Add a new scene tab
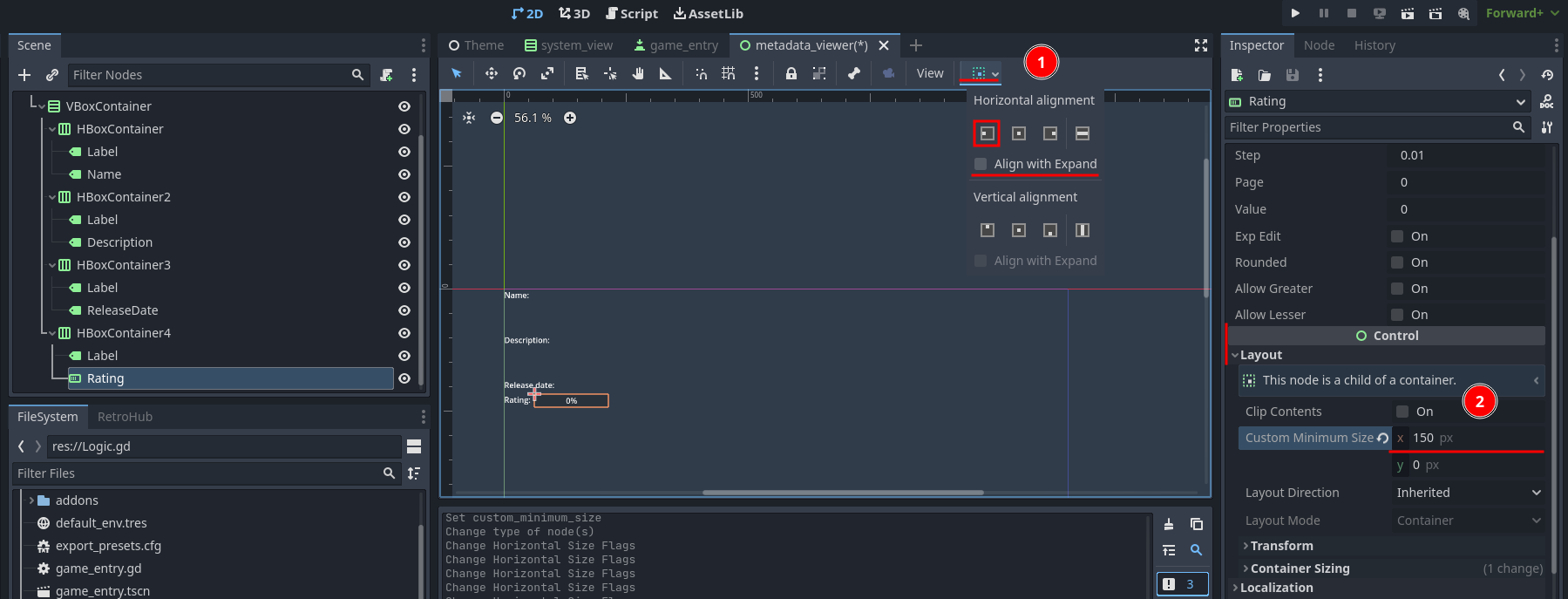Viewport: 1568px width, 599px height. click(x=916, y=45)
